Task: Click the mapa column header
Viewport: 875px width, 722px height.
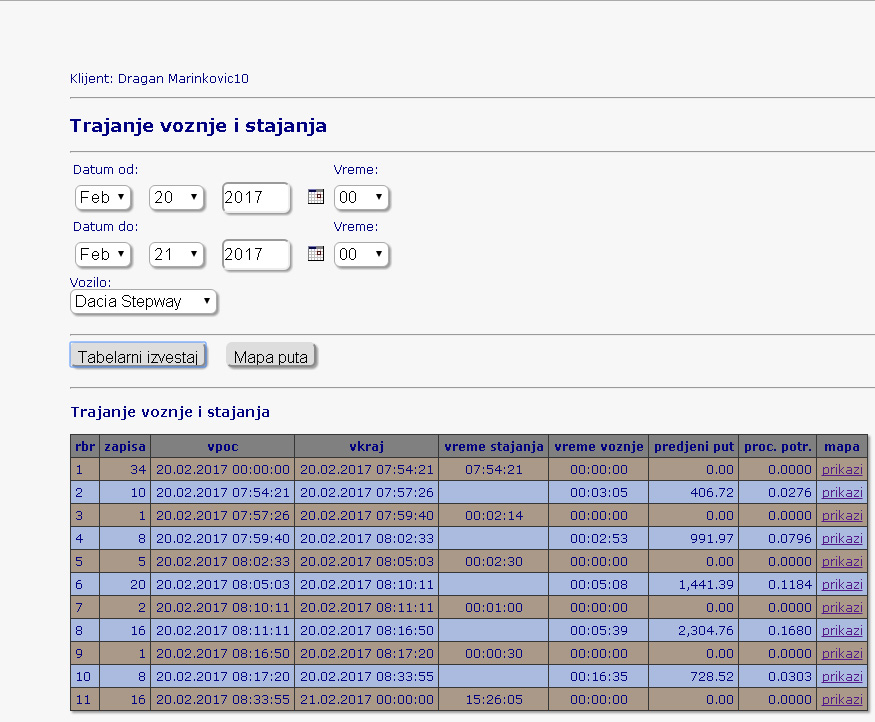Action: pos(842,446)
